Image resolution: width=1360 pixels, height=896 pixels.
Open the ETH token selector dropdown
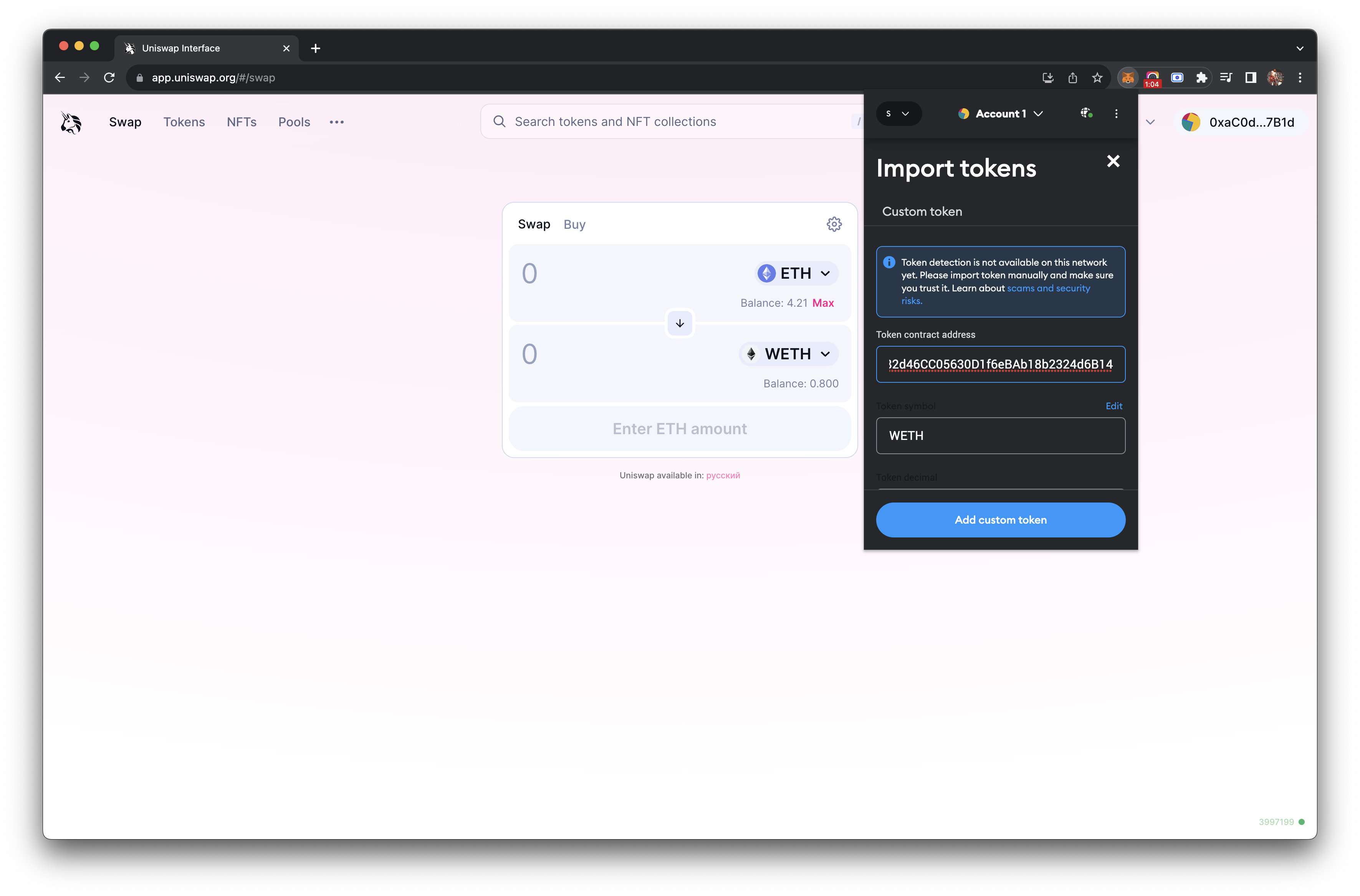click(797, 273)
